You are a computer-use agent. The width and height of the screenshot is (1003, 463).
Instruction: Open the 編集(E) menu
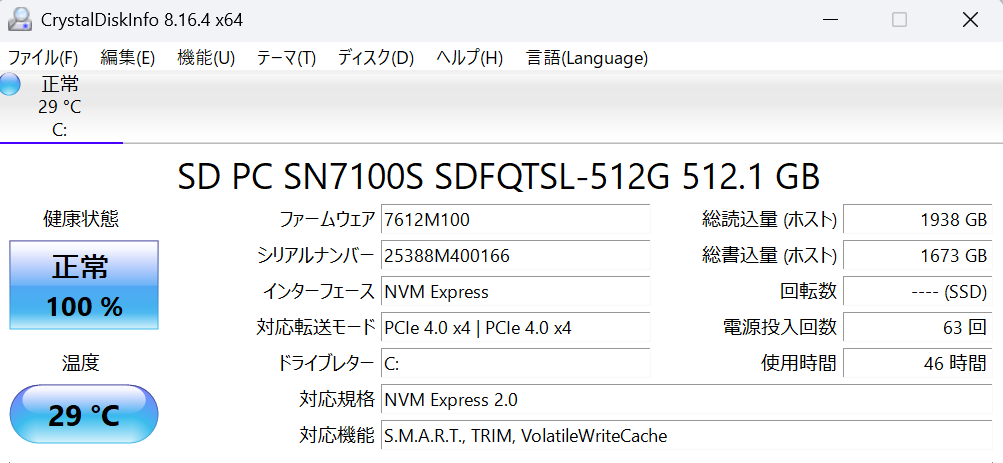pyautogui.click(x=128, y=58)
